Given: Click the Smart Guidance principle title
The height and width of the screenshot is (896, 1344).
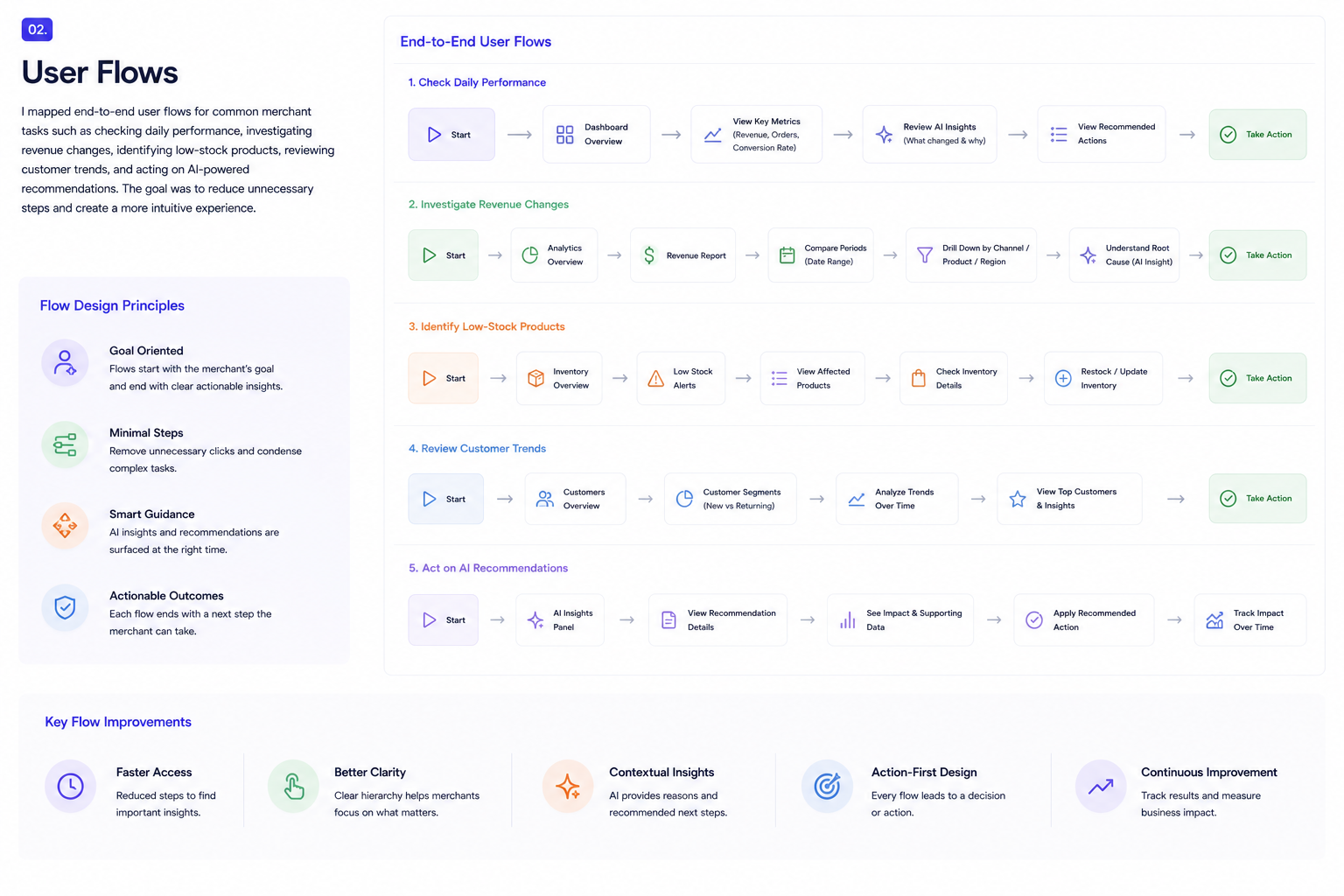Looking at the screenshot, I should (152, 514).
